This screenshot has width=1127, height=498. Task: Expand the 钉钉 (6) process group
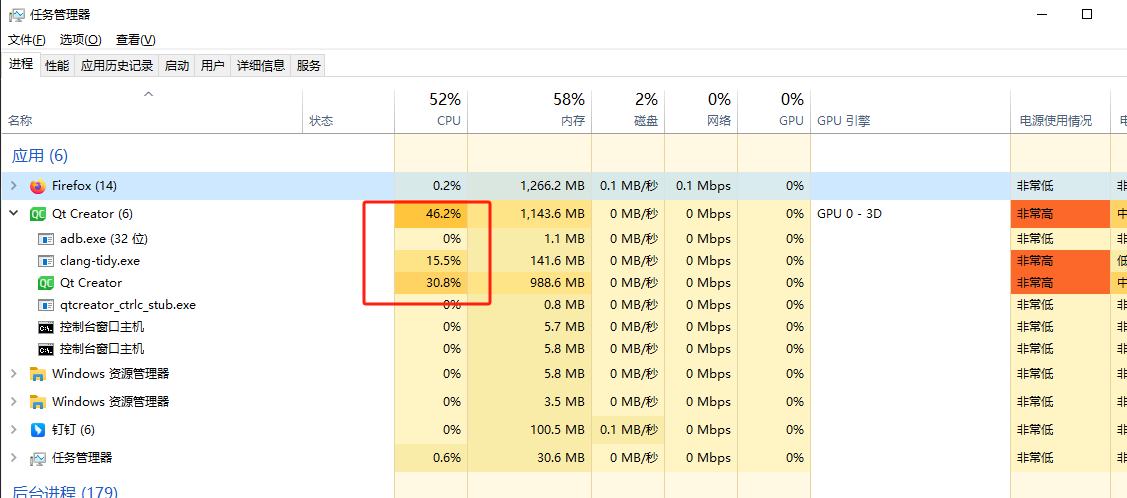(x=13, y=430)
